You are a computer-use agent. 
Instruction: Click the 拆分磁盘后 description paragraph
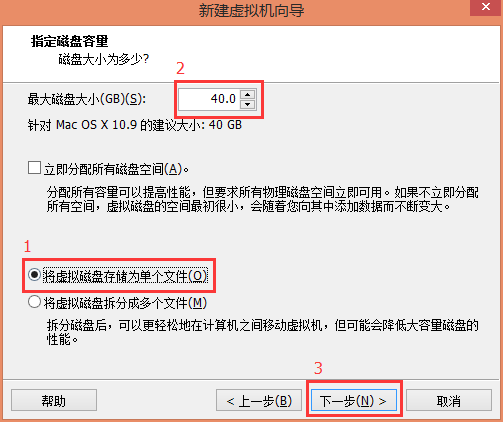click(263, 332)
